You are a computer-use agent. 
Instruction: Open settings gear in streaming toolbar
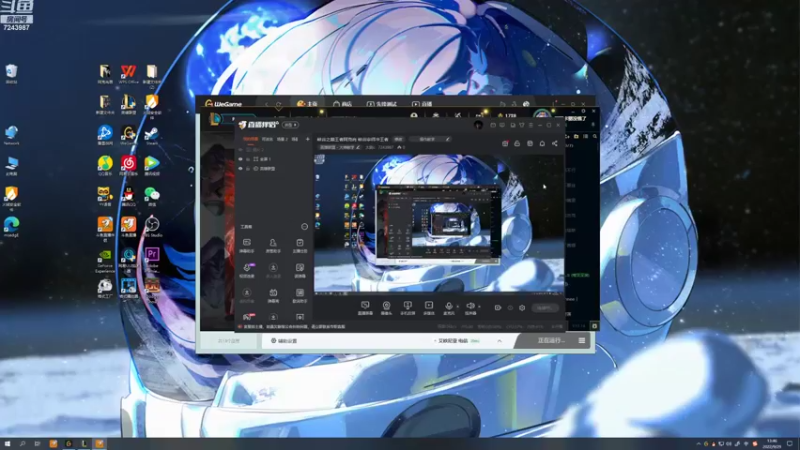pyautogui.click(x=522, y=308)
